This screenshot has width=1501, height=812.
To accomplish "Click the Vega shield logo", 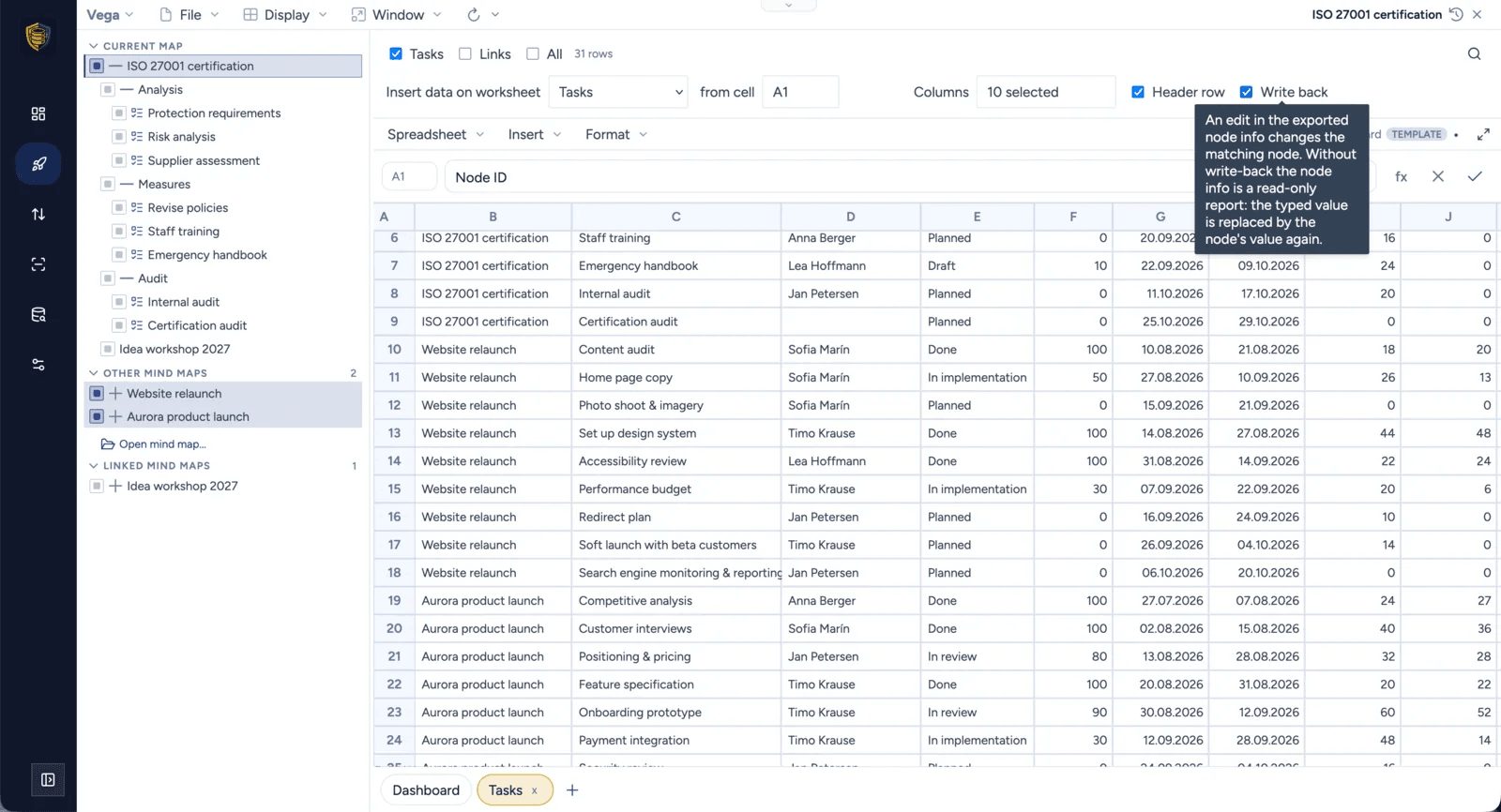I will (x=38, y=37).
